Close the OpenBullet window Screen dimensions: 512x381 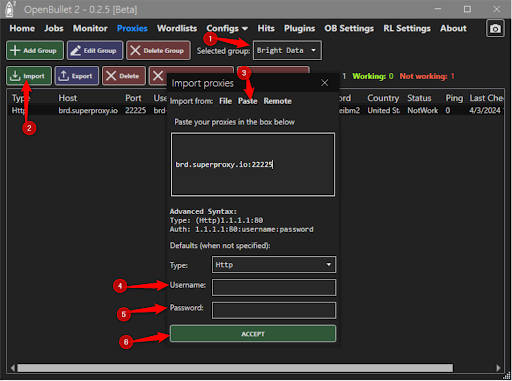(496, 9)
